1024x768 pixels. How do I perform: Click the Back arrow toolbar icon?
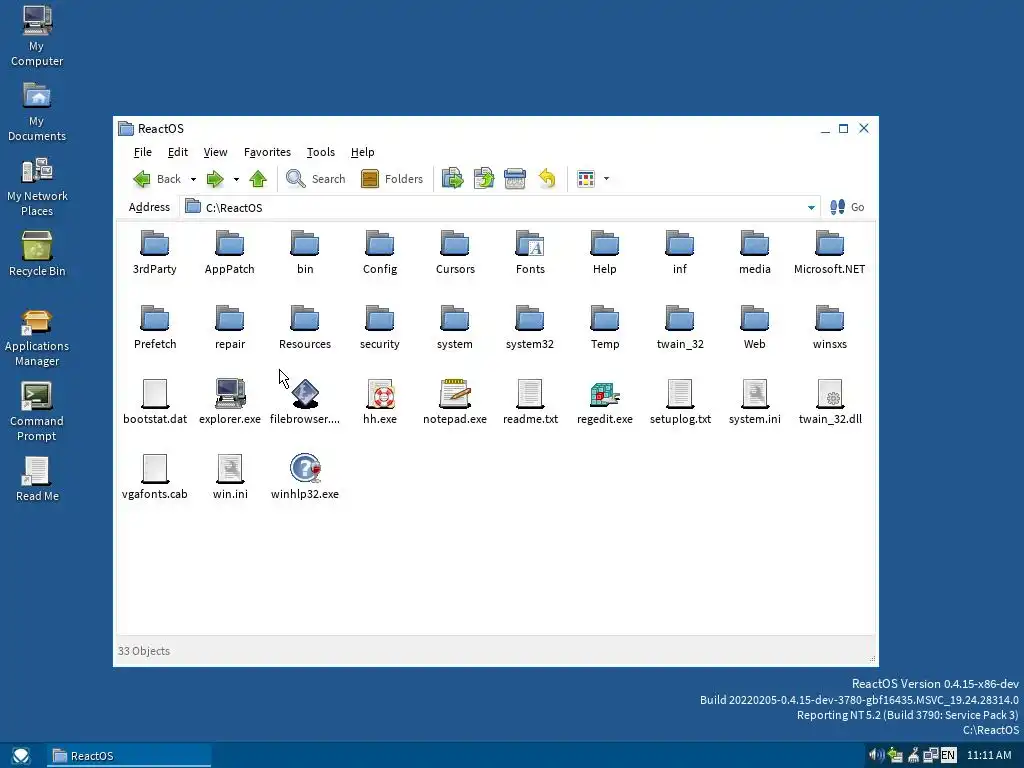[x=142, y=179]
